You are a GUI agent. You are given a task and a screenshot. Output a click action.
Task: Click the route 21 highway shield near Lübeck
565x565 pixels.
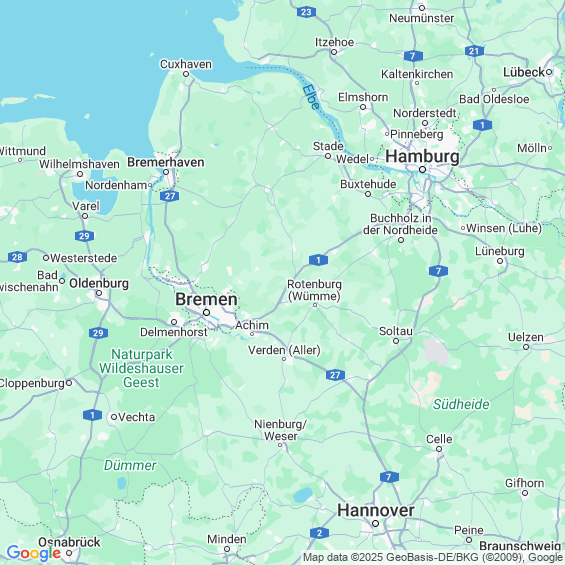click(x=474, y=51)
